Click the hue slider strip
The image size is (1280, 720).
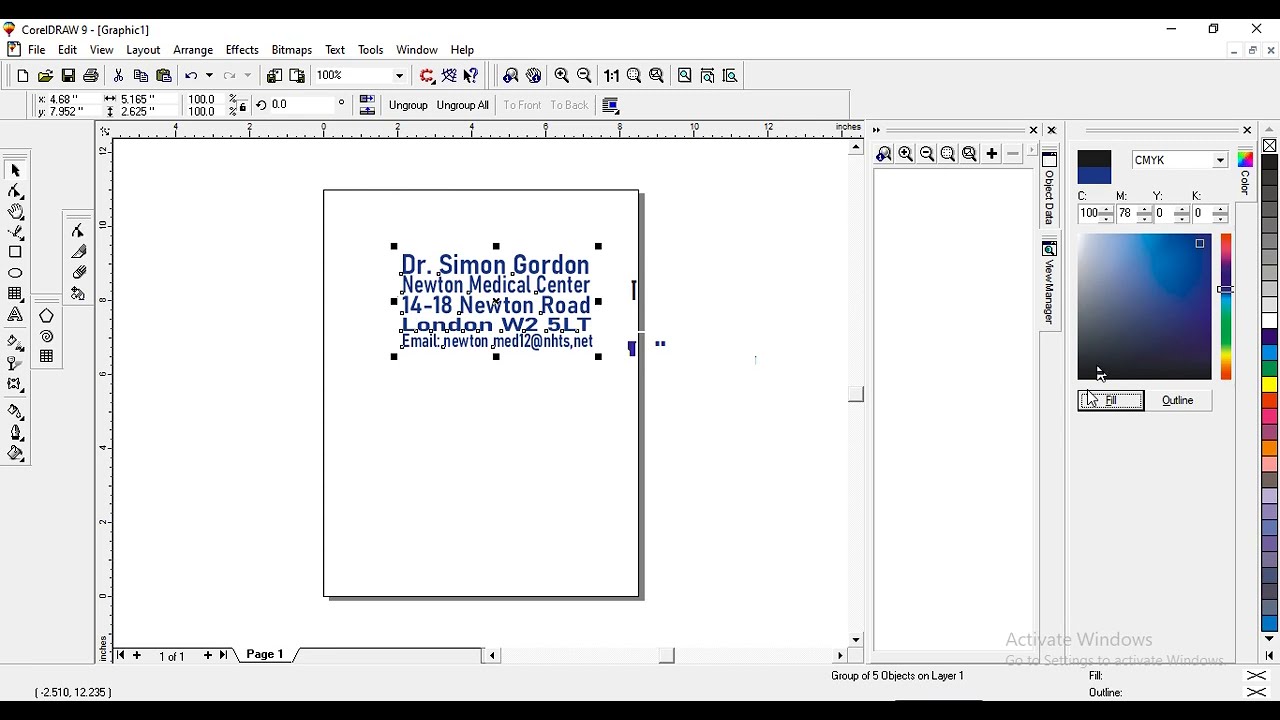(x=1227, y=307)
